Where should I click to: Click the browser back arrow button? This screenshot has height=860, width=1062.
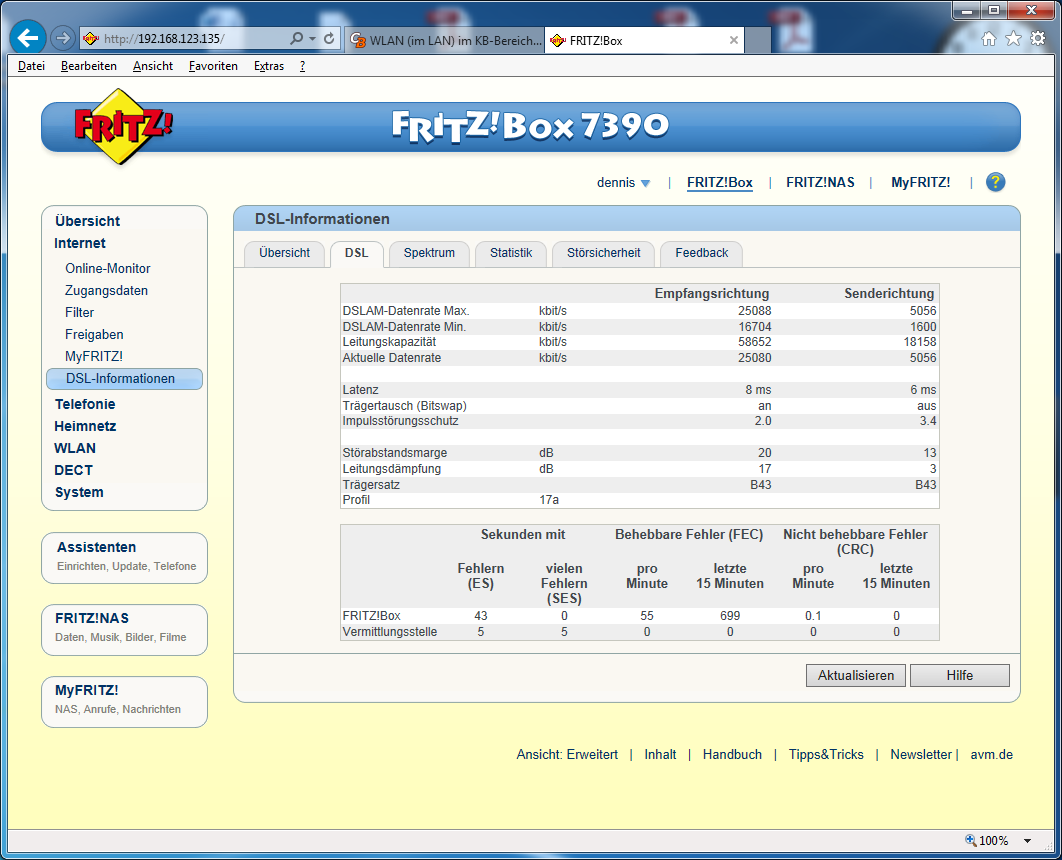click(x=28, y=38)
